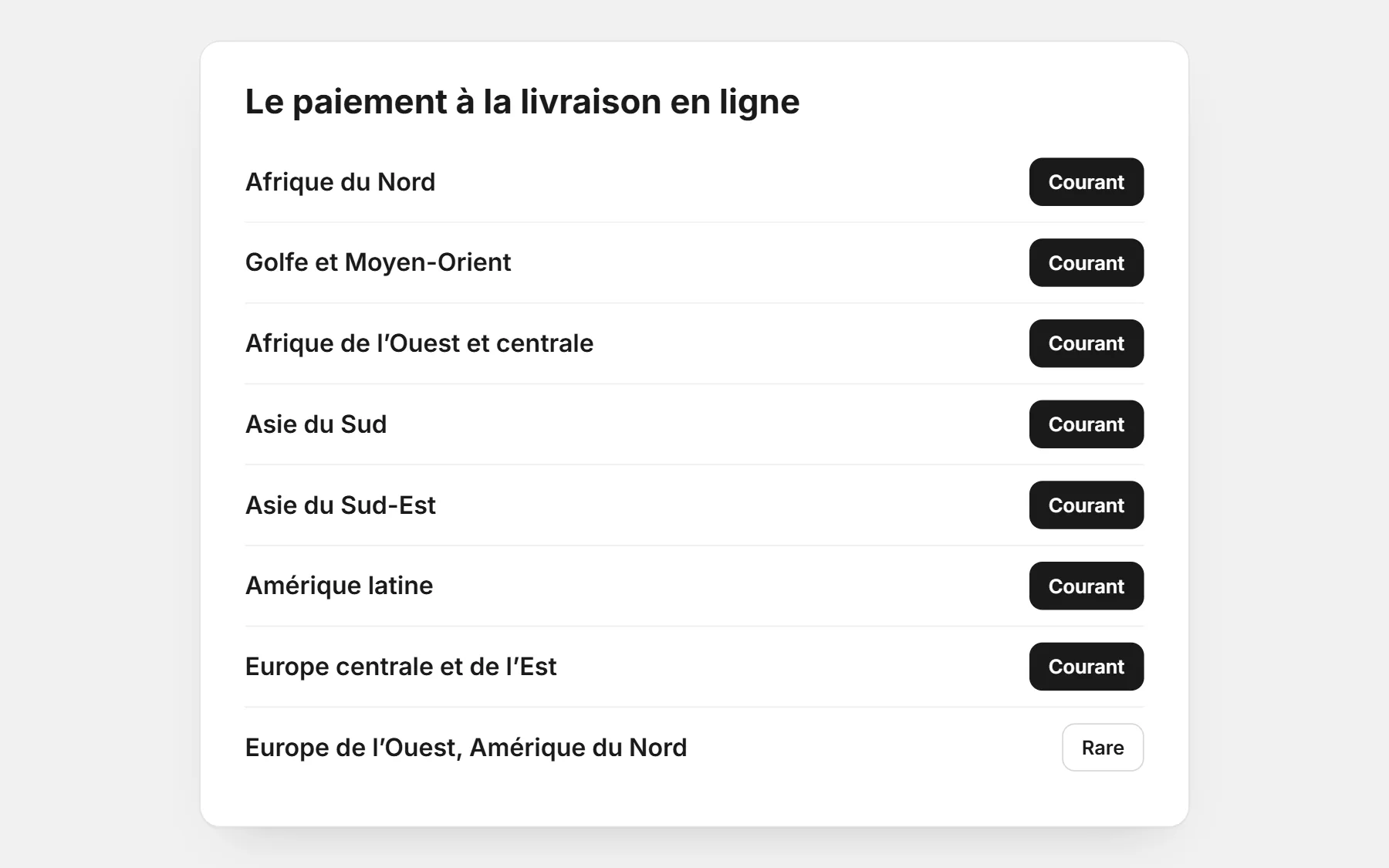Click the Courant badge for Afrique du Nord
The width and height of the screenshot is (1389, 868).
(1086, 182)
